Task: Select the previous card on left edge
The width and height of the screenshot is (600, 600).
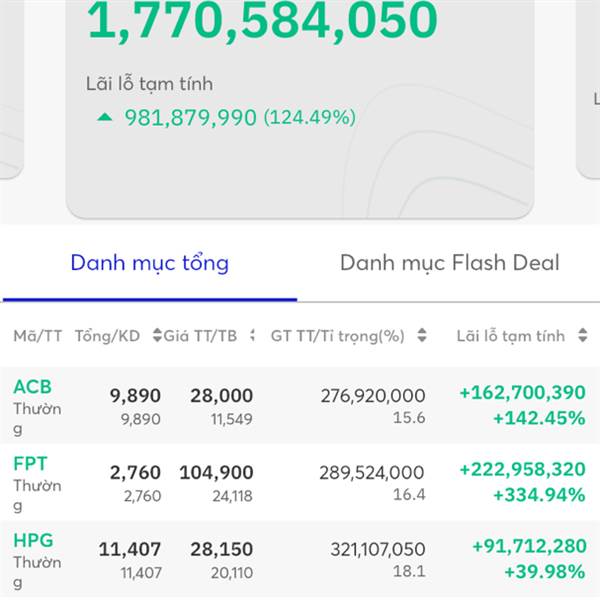Action: pyautogui.click(x=11, y=89)
